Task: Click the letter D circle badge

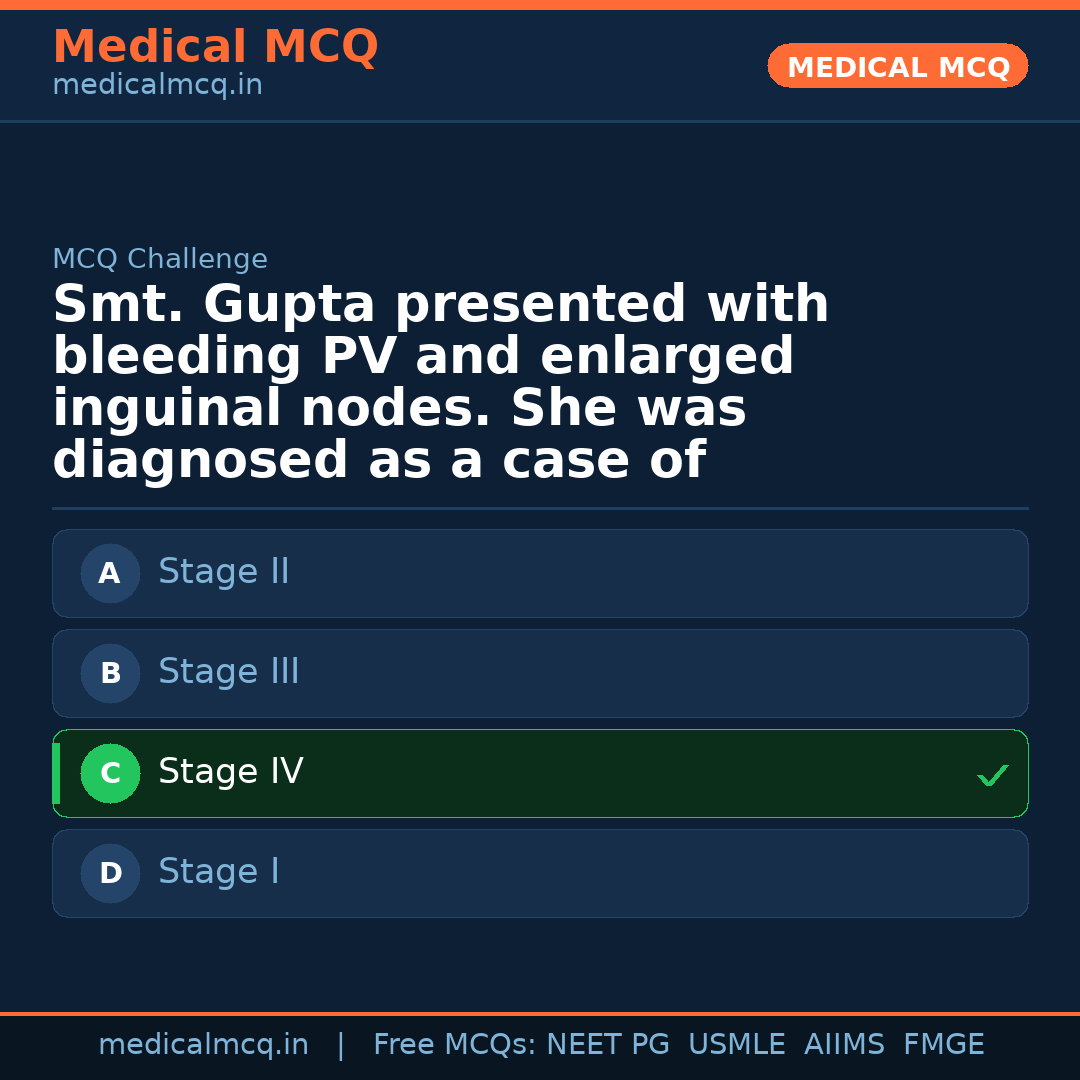Action: pyautogui.click(x=110, y=873)
